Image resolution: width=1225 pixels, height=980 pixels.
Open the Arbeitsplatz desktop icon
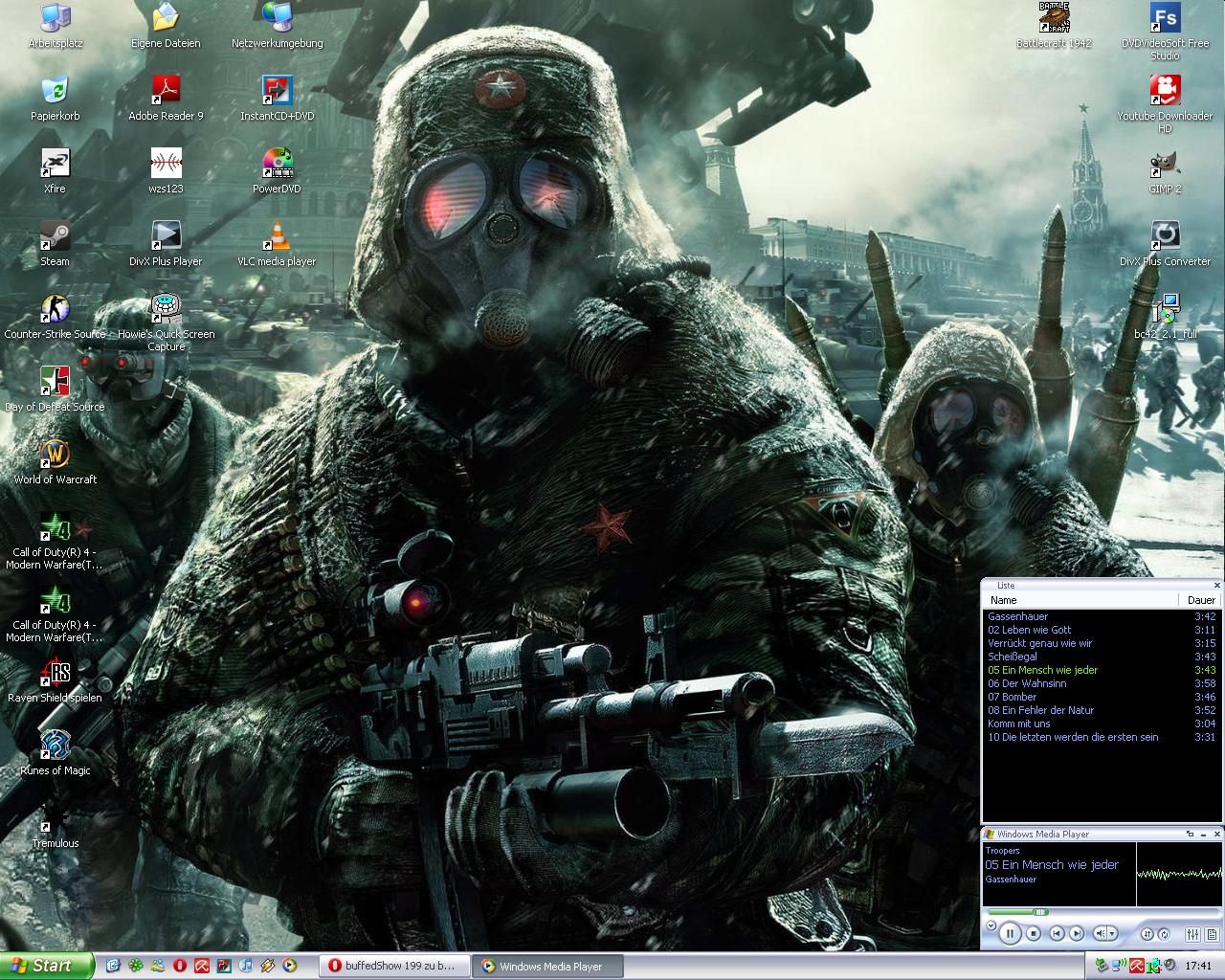[x=56, y=26]
